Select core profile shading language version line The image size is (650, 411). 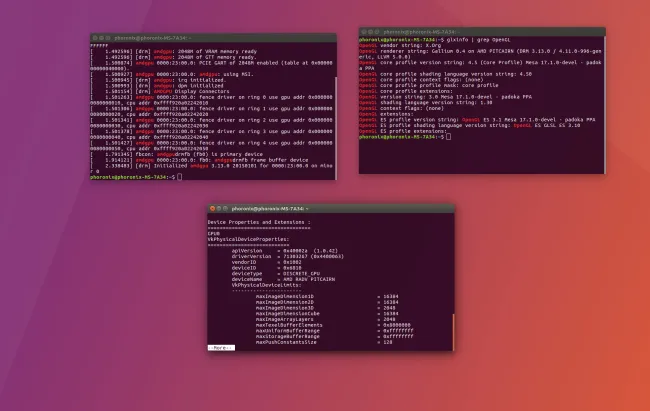point(445,74)
